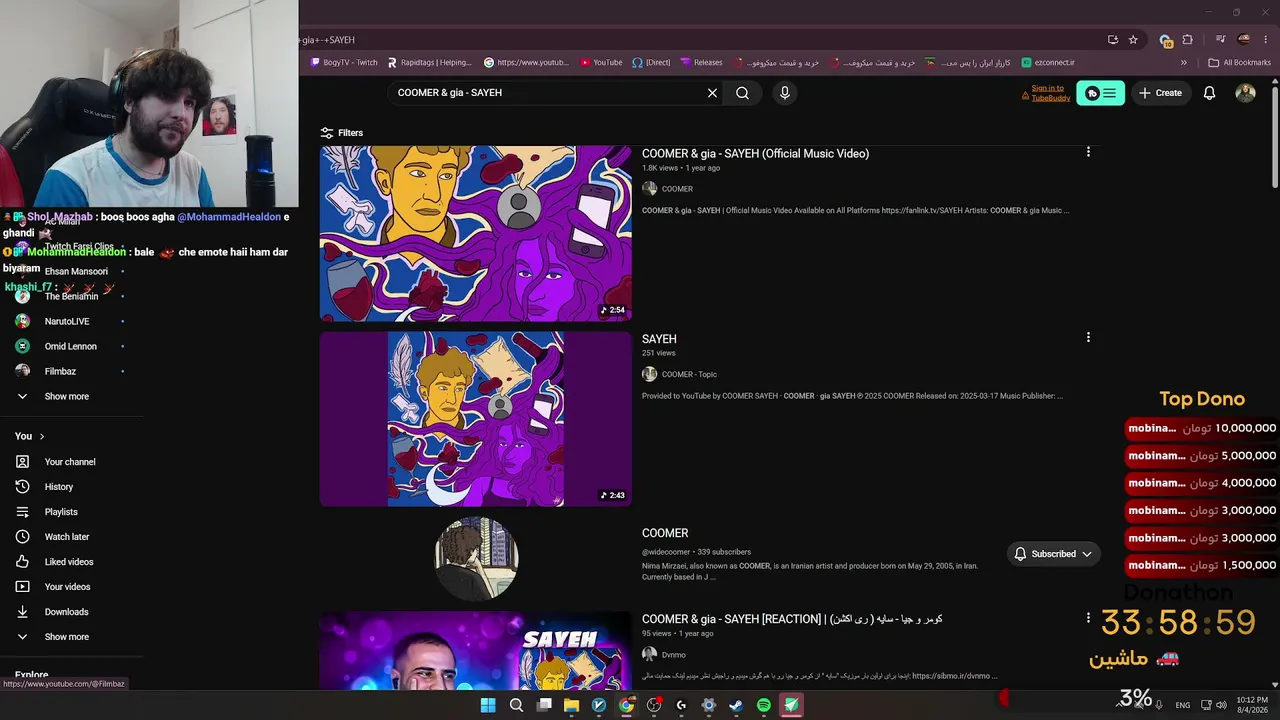
Task: Open the Chrome three-dot menu
Action: pos(1266,40)
